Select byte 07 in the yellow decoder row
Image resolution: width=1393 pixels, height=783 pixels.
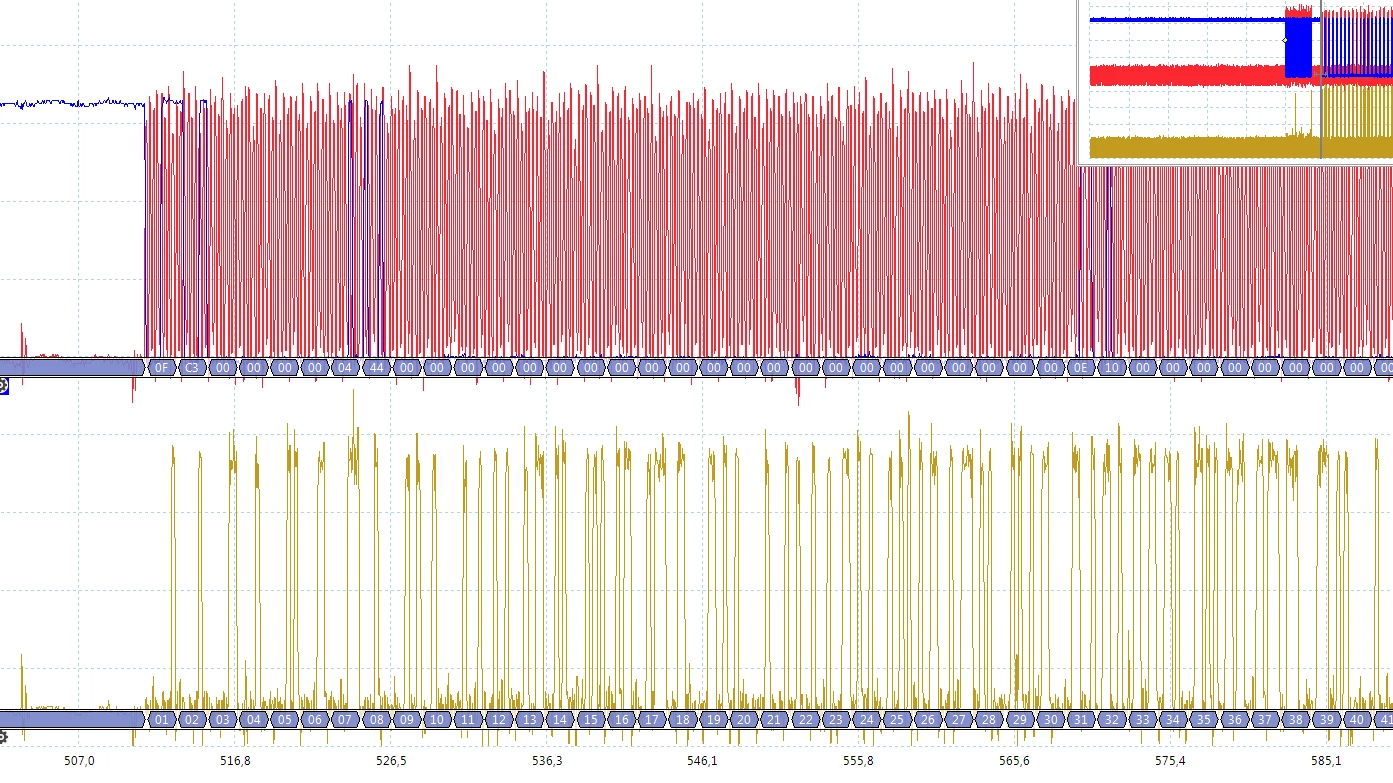pyautogui.click(x=345, y=719)
